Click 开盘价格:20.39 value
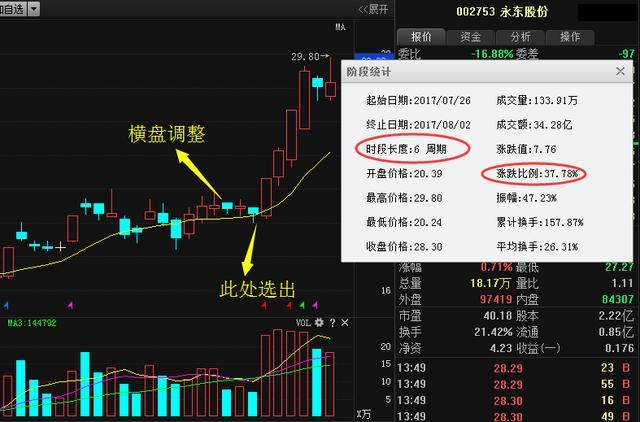Viewport: 640px width, 422px height. coord(404,173)
